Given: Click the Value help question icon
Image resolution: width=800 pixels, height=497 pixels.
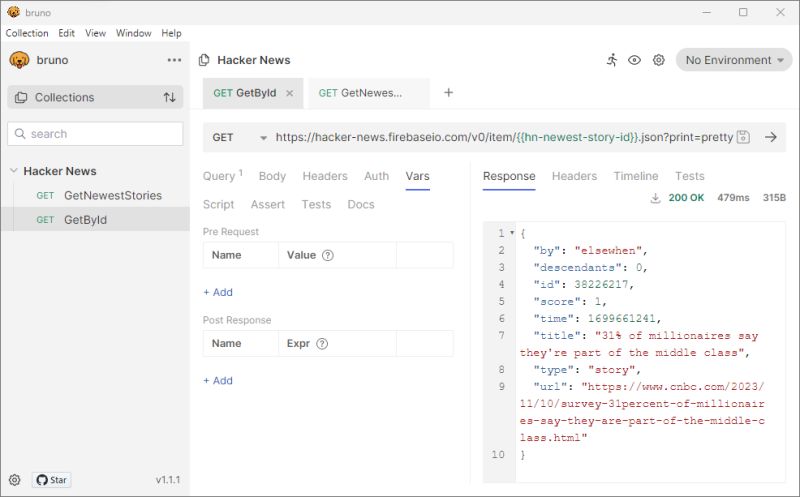Looking at the screenshot, I should click(328, 255).
